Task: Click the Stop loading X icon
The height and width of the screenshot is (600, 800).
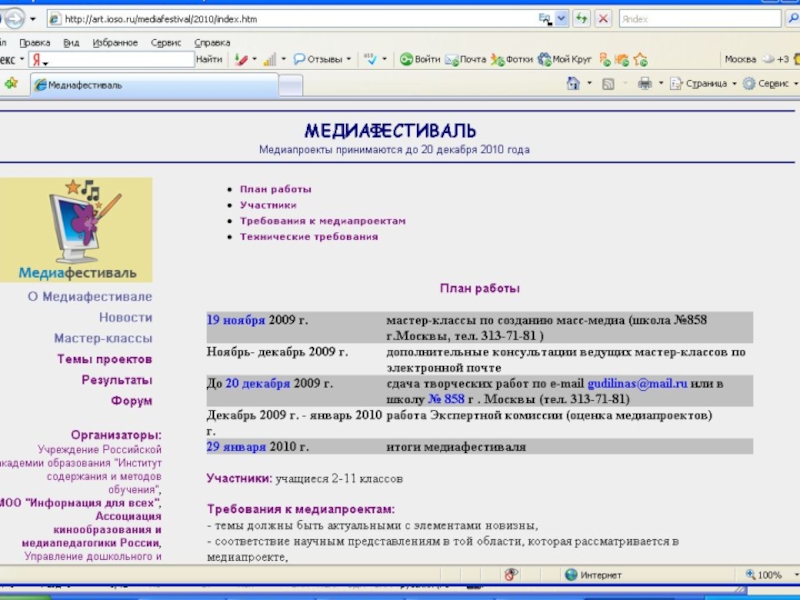Action: [x=603, y=18]
